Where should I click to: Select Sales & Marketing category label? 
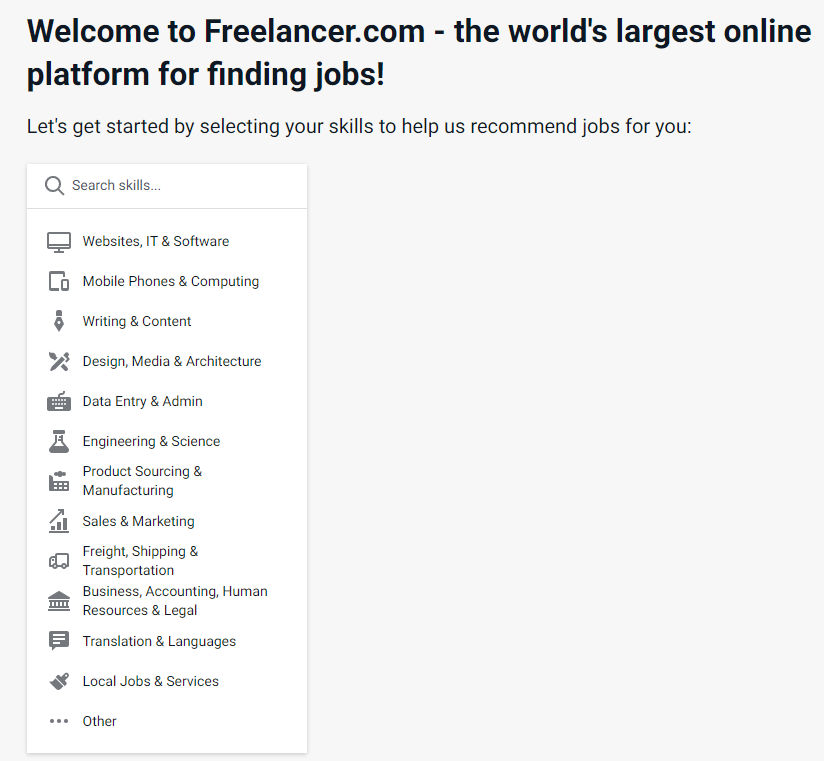click(x=138, y=521)
